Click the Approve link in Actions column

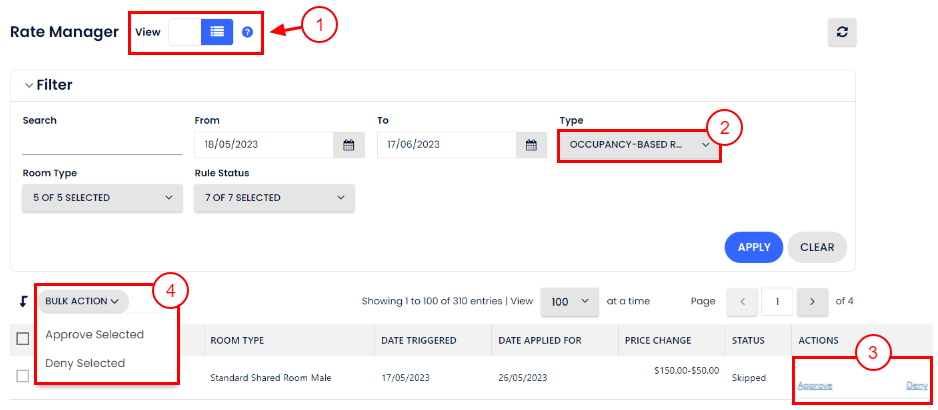(815, 385)
